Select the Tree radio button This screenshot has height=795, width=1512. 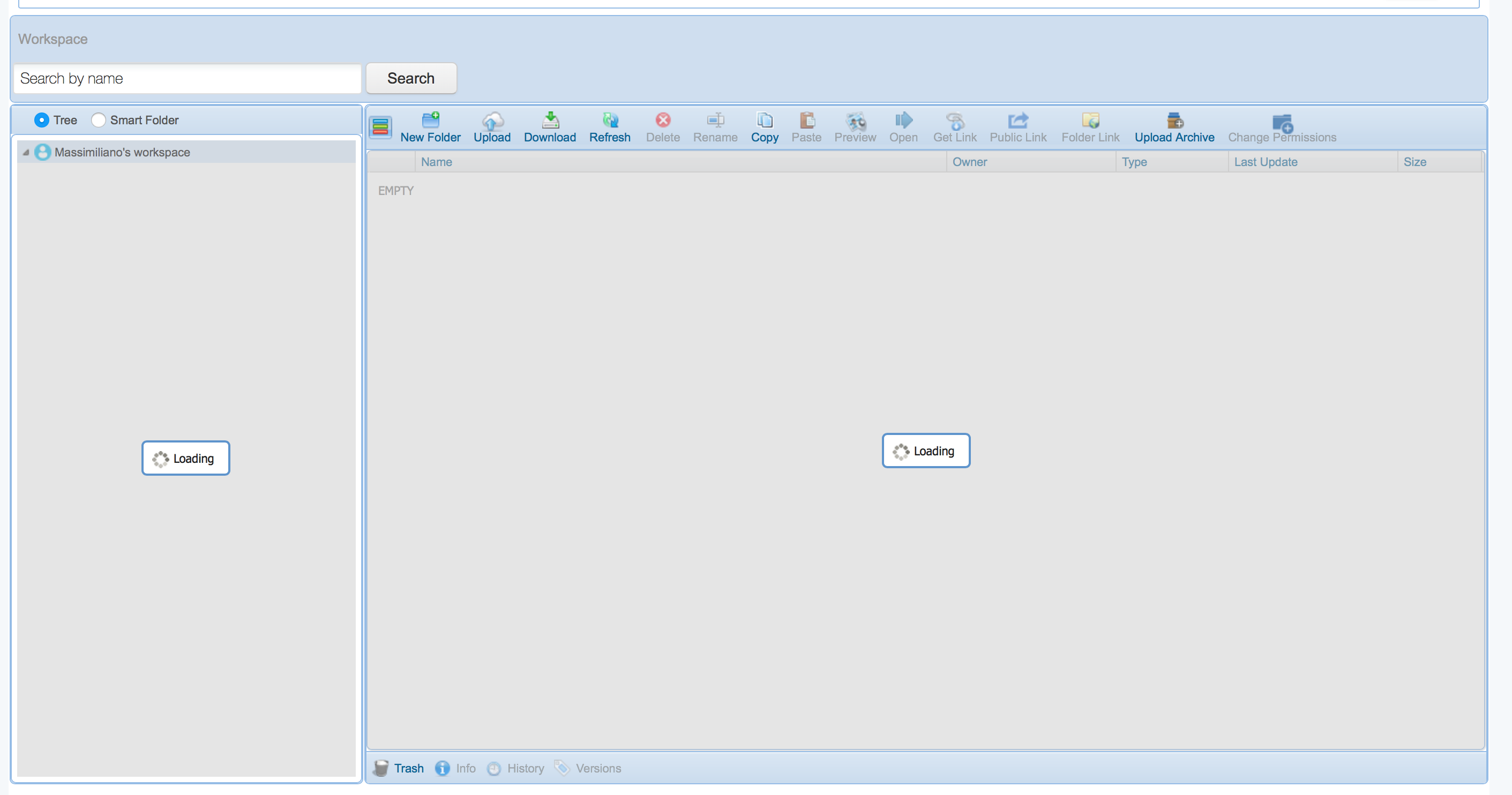pyautogui.click(x=42, y=121)
